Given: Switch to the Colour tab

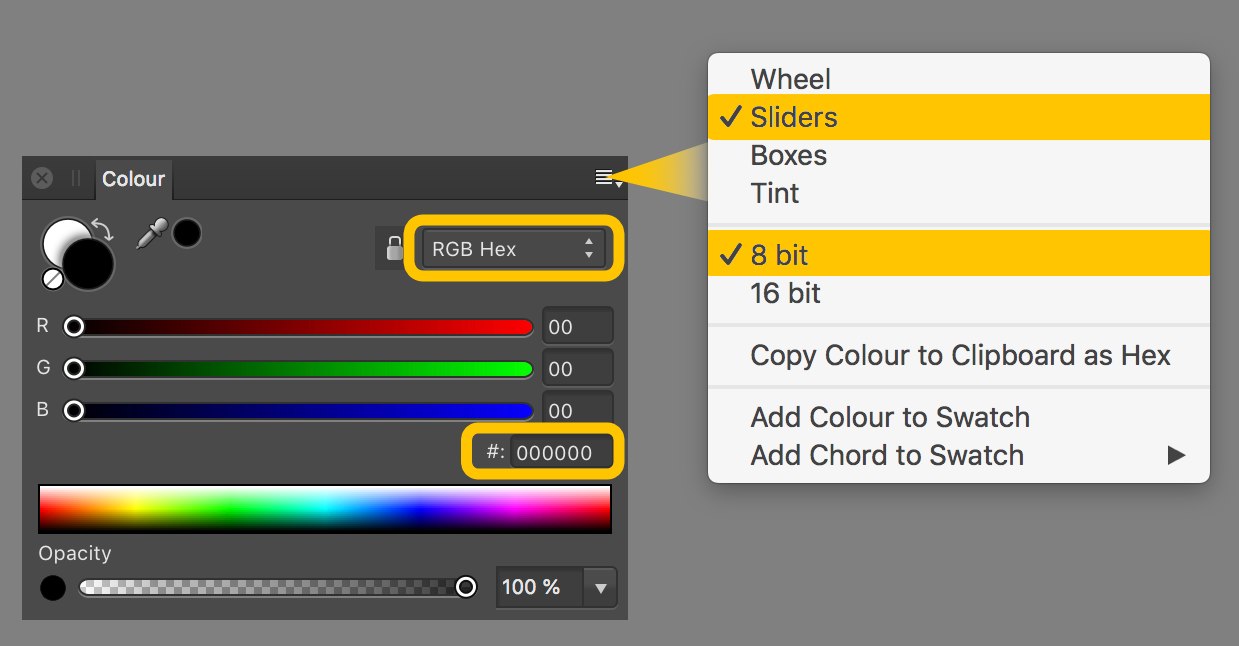Looking at the screenshot, I should (x=133, y=178).
